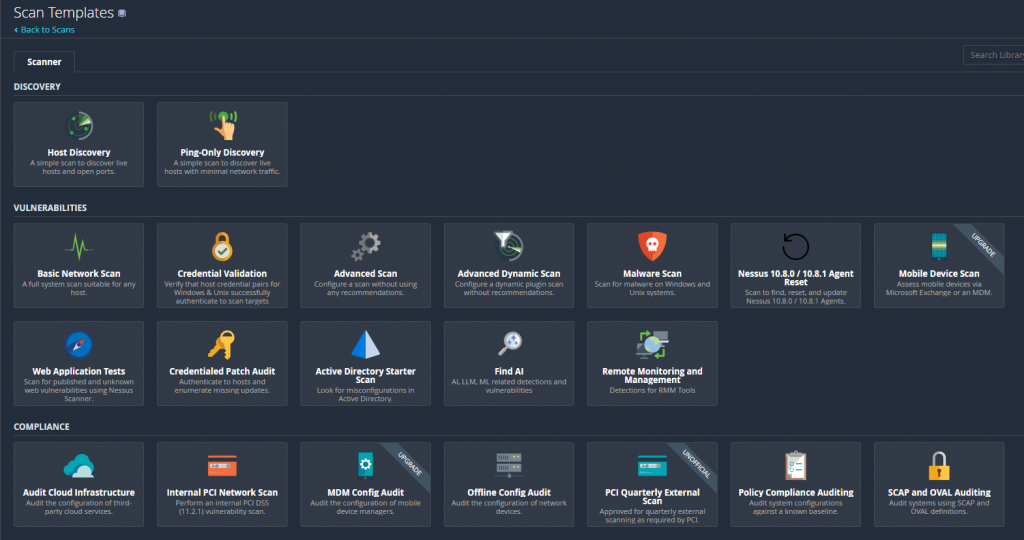Click the COMPLIANCE section heading
Image resolution: width=1024 pixels, height=540 pixels.
coord(42,426)
